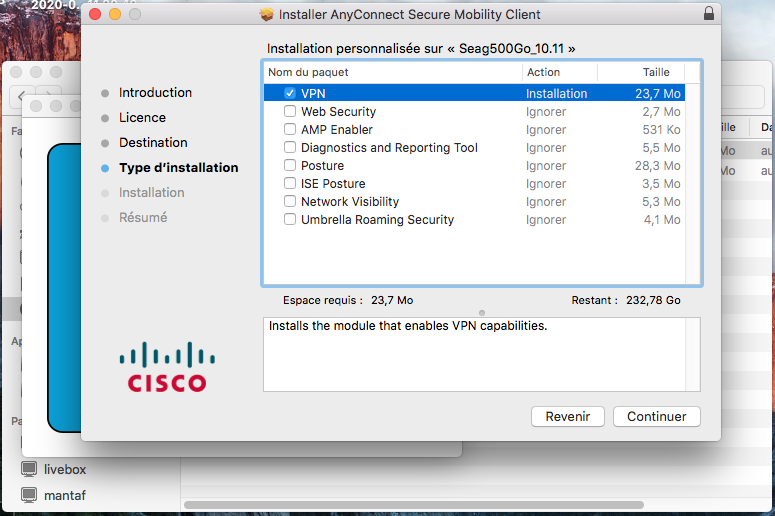
Task: Click the Revenir button
Action: pyautogui.click(x=567, y=417)
